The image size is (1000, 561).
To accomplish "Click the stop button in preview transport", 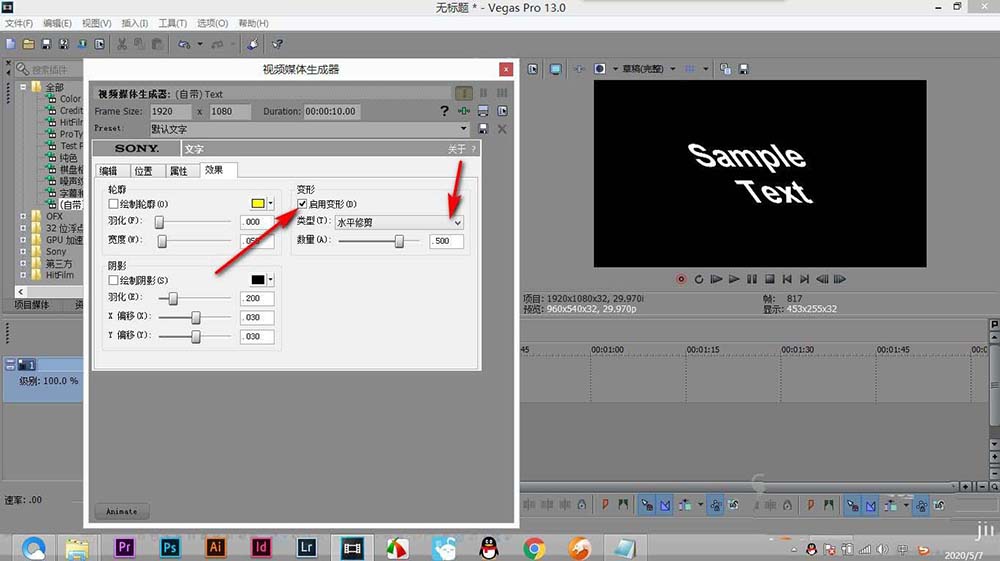I will click(x=769, y=279).
